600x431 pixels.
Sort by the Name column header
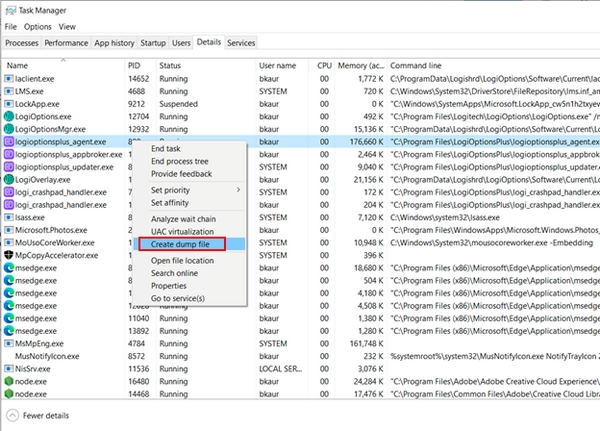[64, 65]
